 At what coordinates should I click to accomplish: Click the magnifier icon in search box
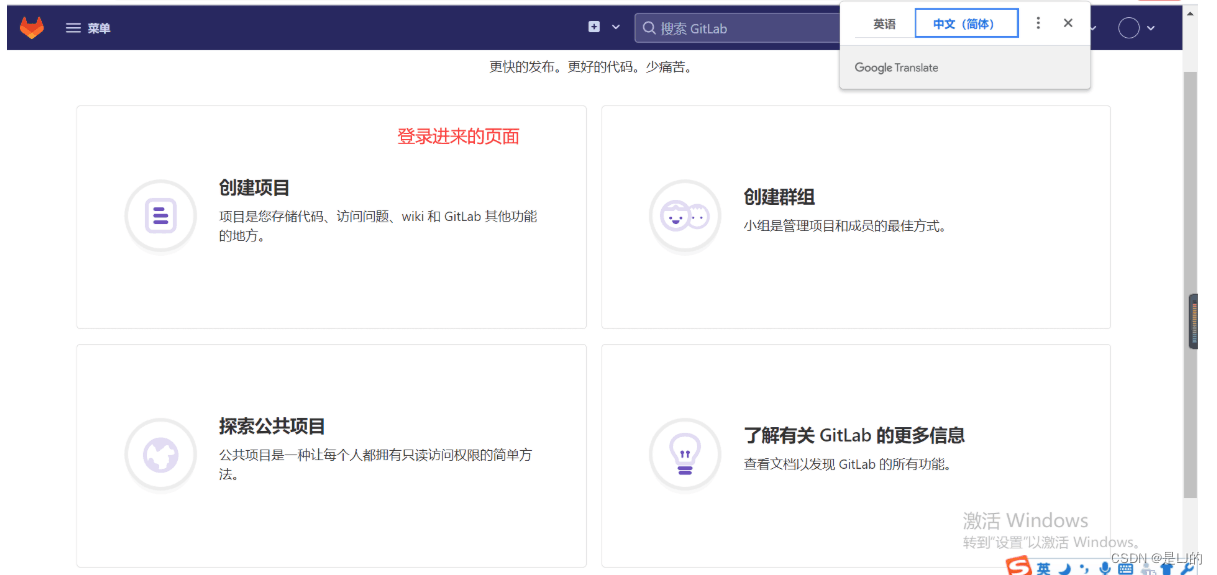coord(649,28)
